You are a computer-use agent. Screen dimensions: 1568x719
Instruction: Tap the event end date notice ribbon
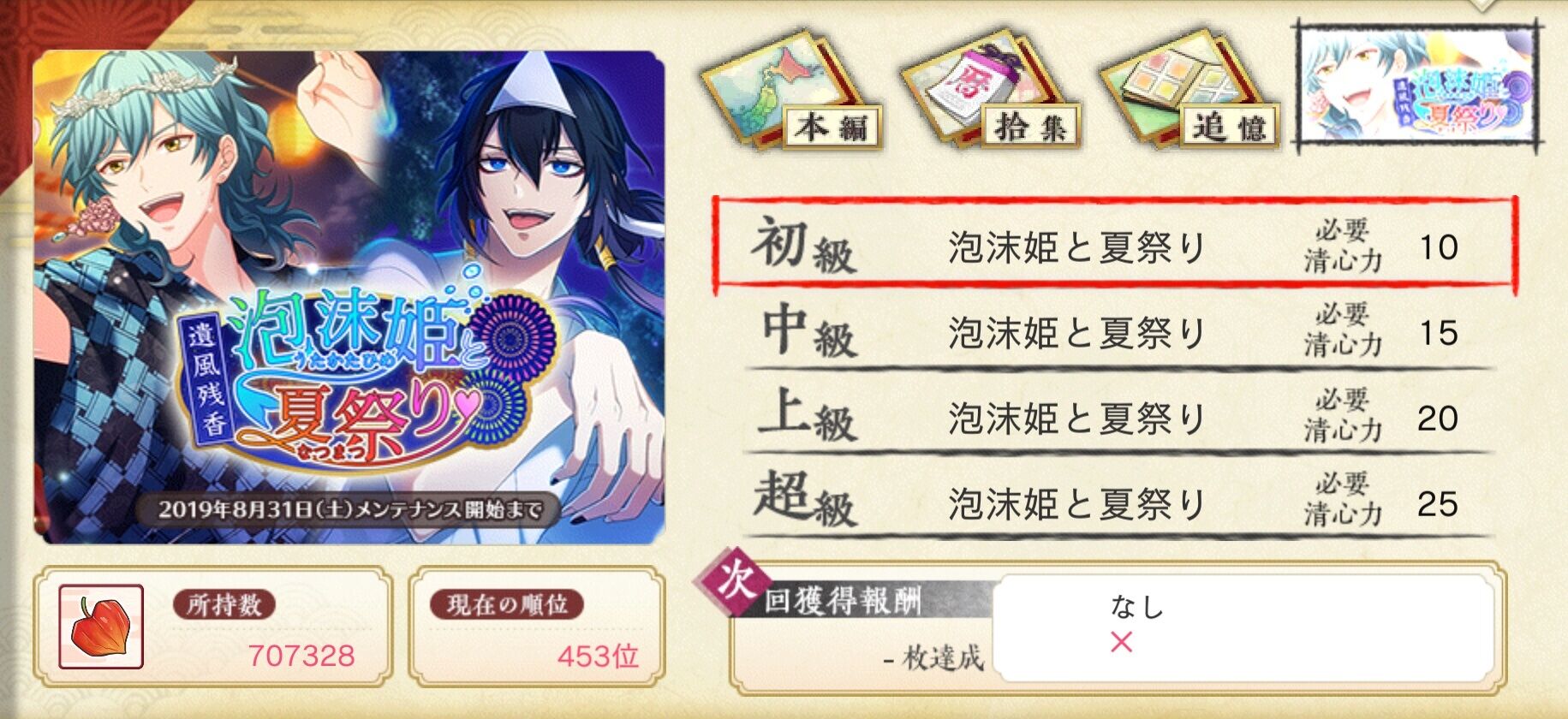(x=349, y=509)
